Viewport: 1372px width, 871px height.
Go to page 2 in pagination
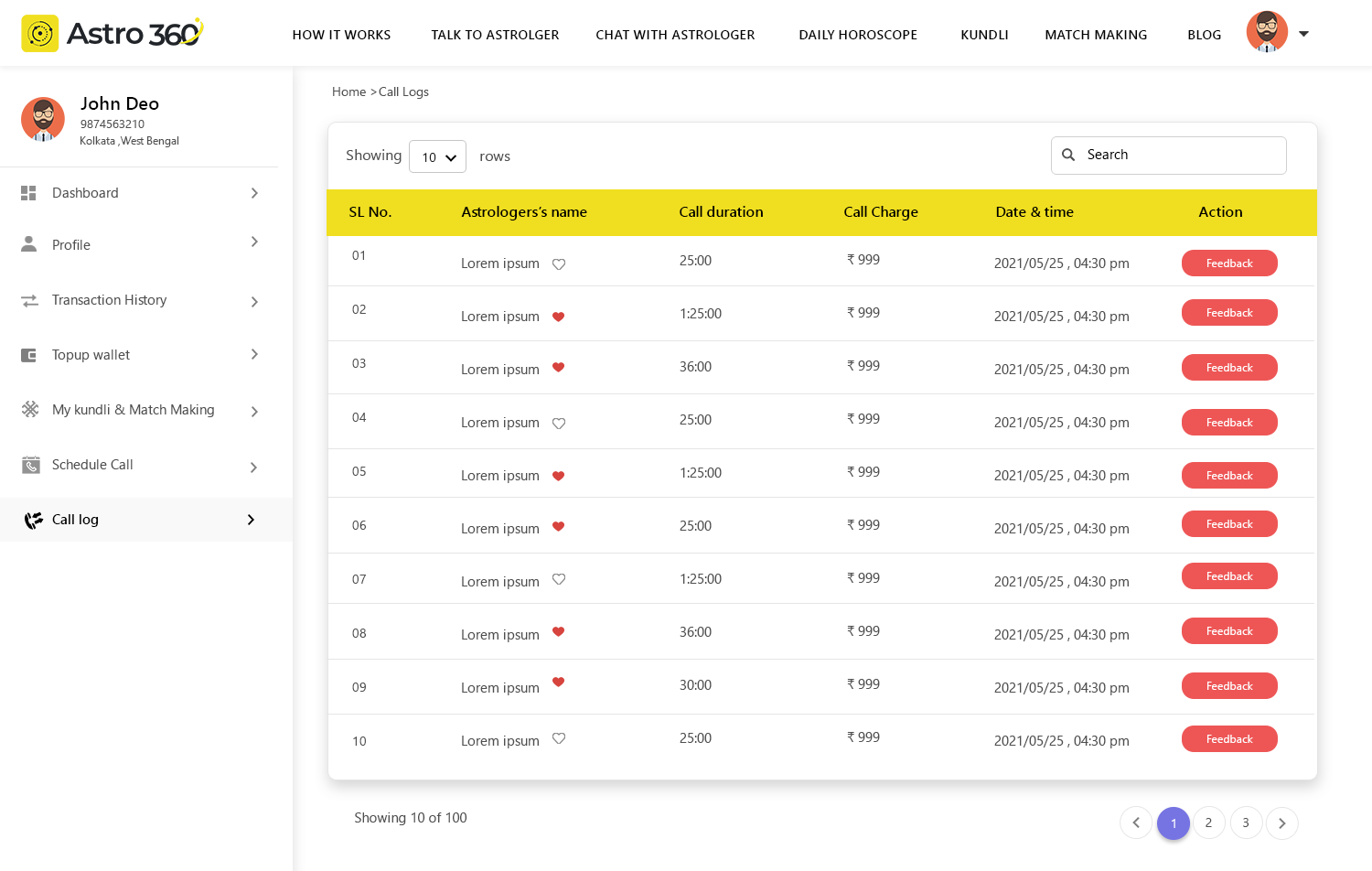tap(1208, 823)
